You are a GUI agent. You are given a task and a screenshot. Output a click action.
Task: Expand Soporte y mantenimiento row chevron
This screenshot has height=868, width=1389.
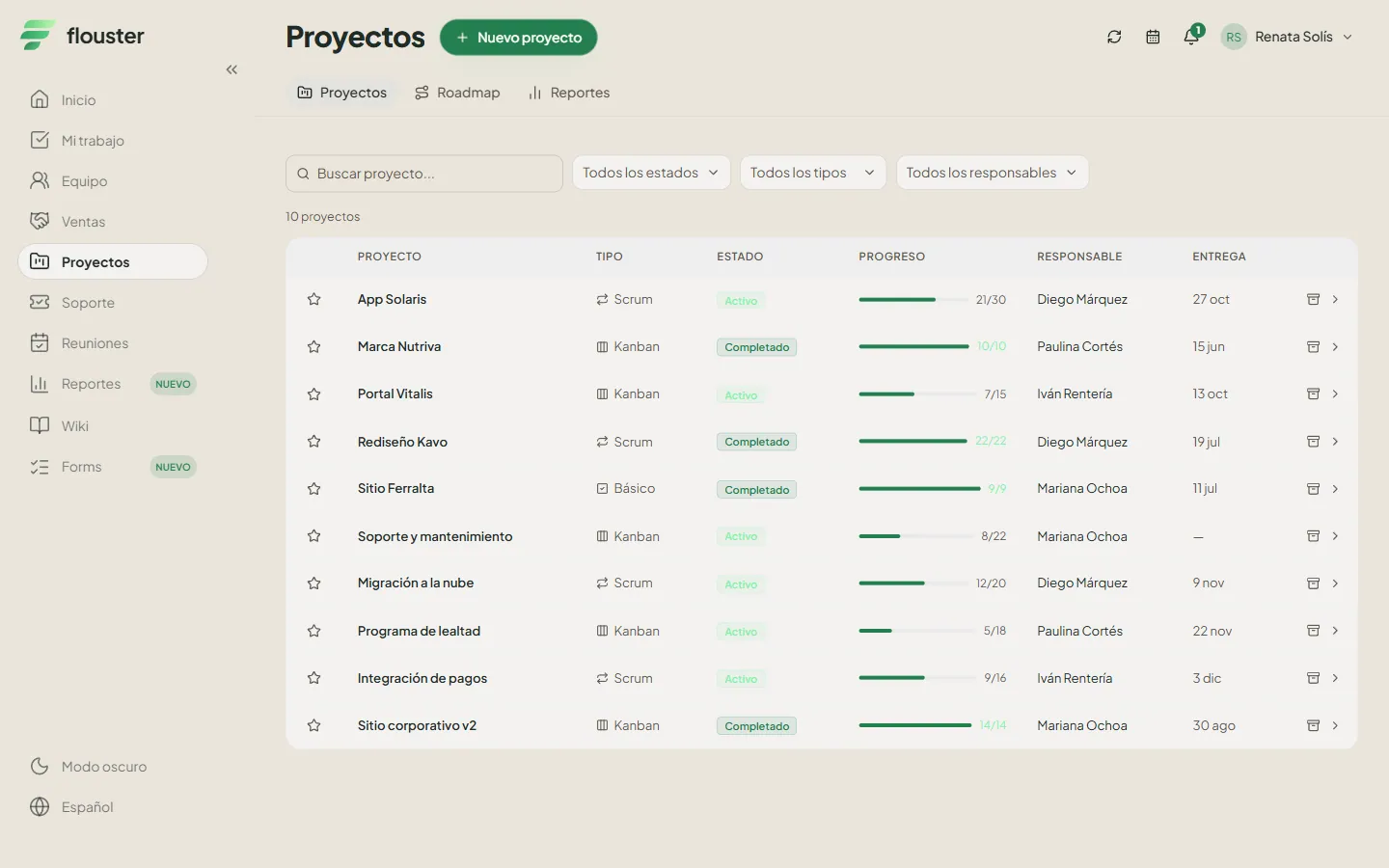click(1335, 536)
